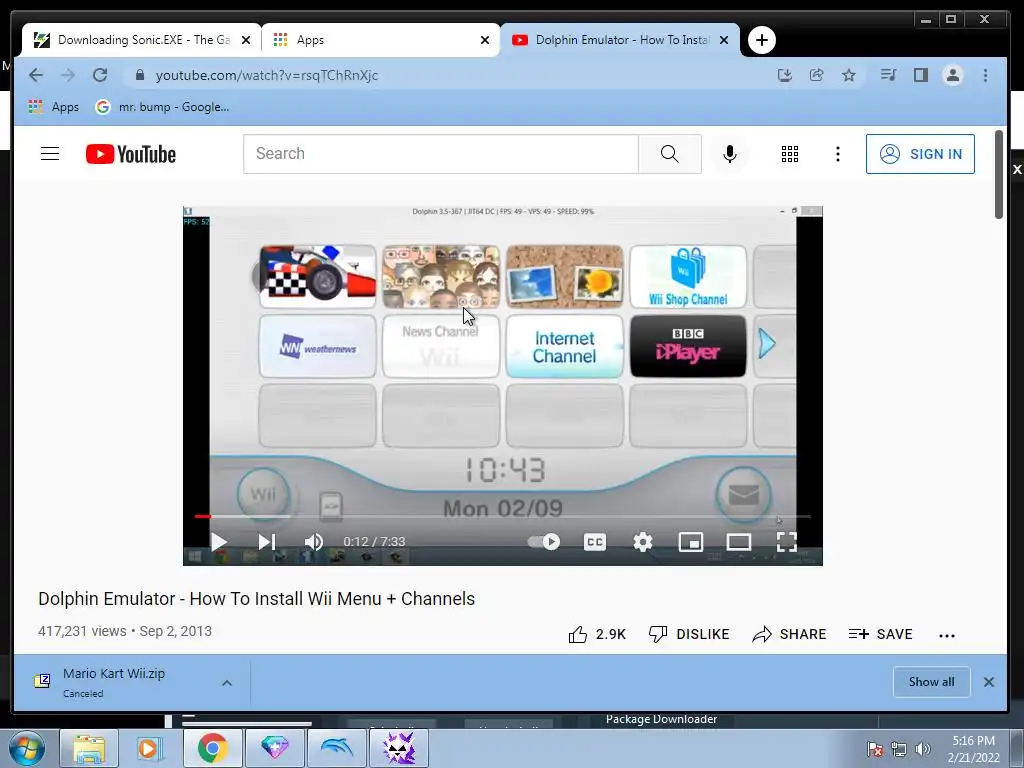This screenshot has width=1024, height=768.
Task: Click DISLIKE on the video
Action: coord(689,634)
